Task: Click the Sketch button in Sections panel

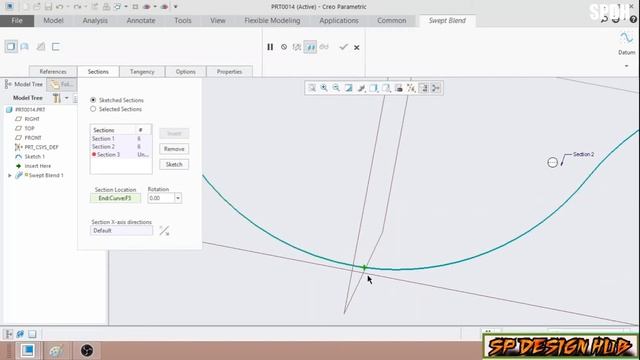Action: click(x=174, y=164)
